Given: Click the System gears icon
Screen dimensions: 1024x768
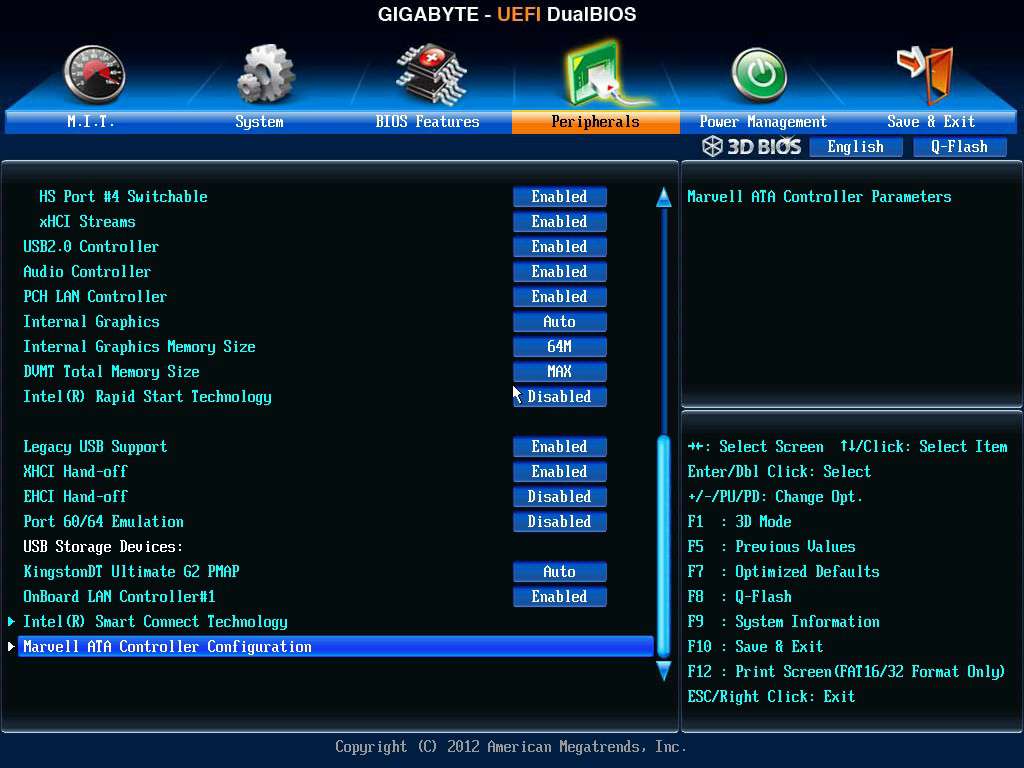Looking at the screenshot, I should (265, 74).
